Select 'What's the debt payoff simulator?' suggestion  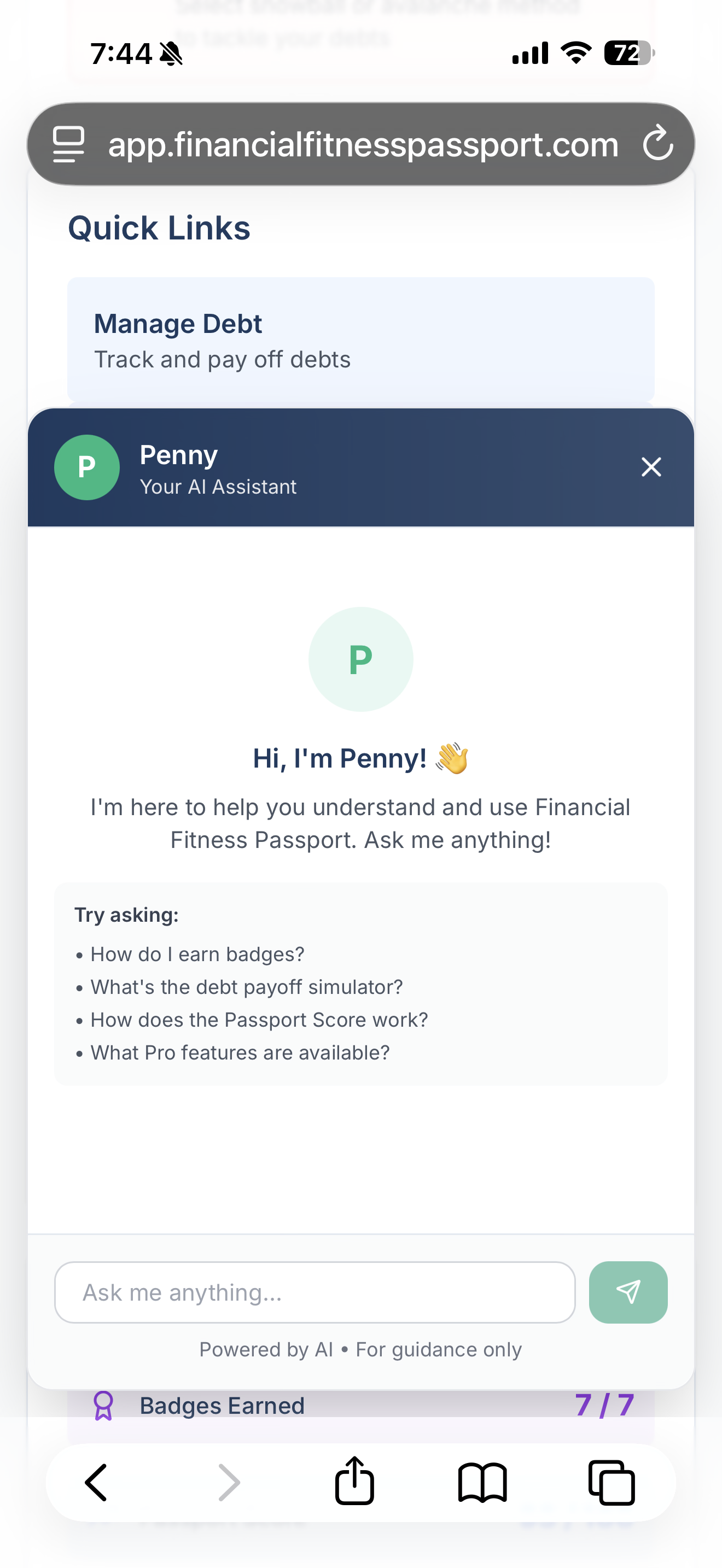[x=246, y=987]
